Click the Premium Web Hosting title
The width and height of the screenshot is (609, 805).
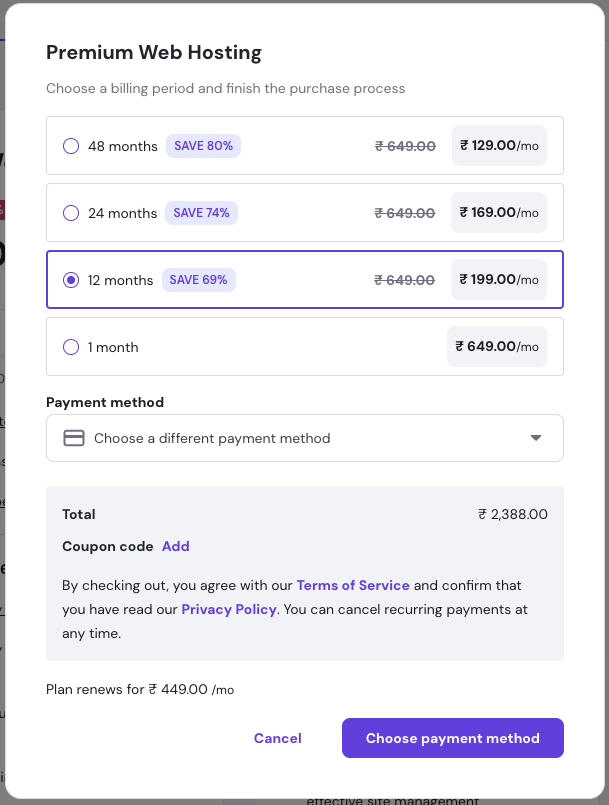(x=153, y=52)
